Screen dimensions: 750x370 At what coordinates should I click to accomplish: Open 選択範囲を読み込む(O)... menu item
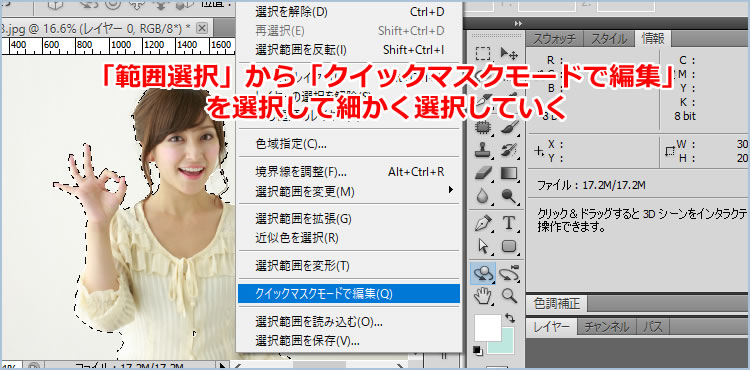(x=349, y=322)
